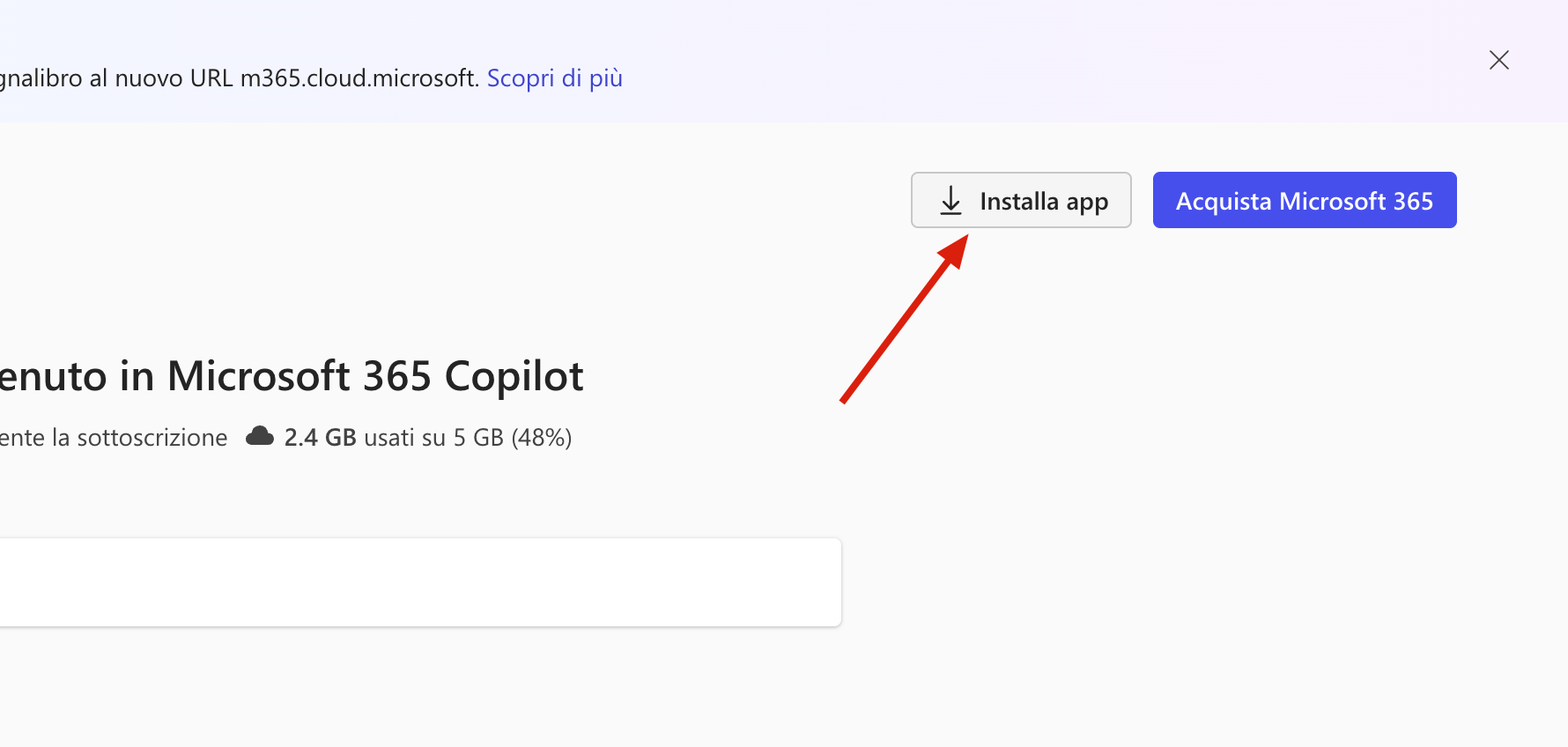1568x747 pixels.
Task: Click the empty white card field
Action: pos(420,582)
